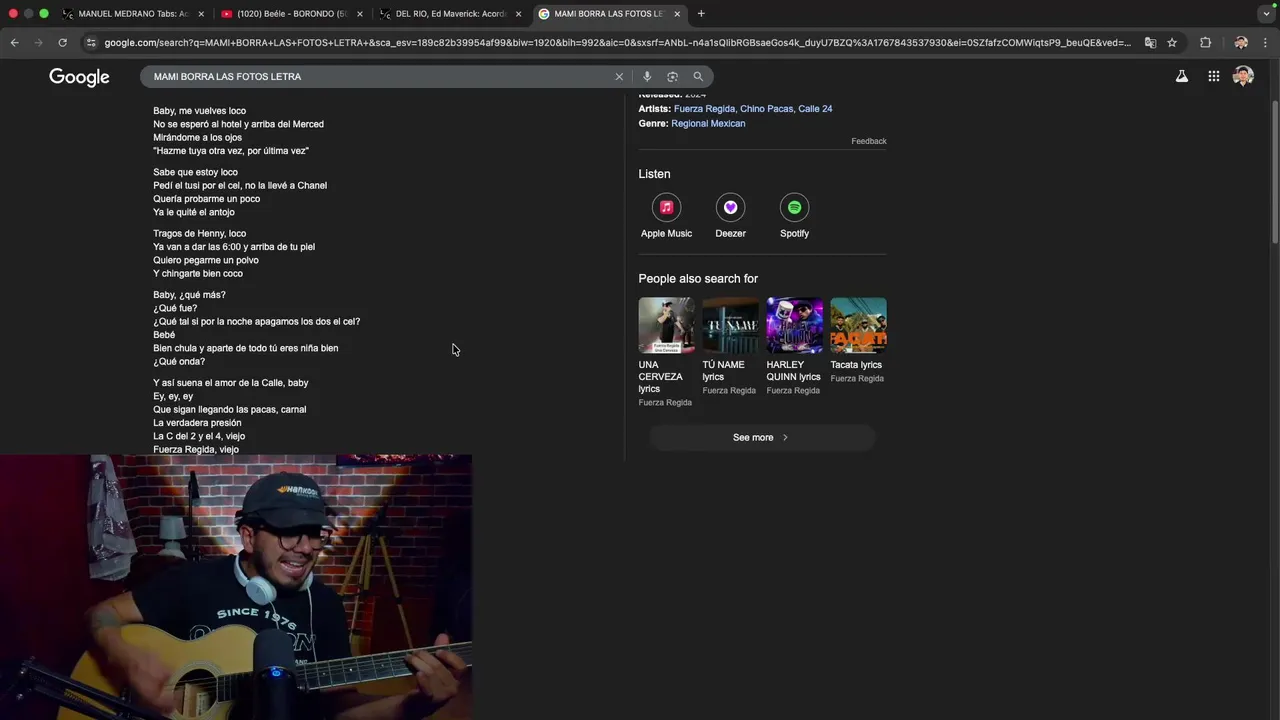Click lyric line 'Fuerza Regida, viejo'
This screenshot has width=1280, height=720.
[196, 450]
